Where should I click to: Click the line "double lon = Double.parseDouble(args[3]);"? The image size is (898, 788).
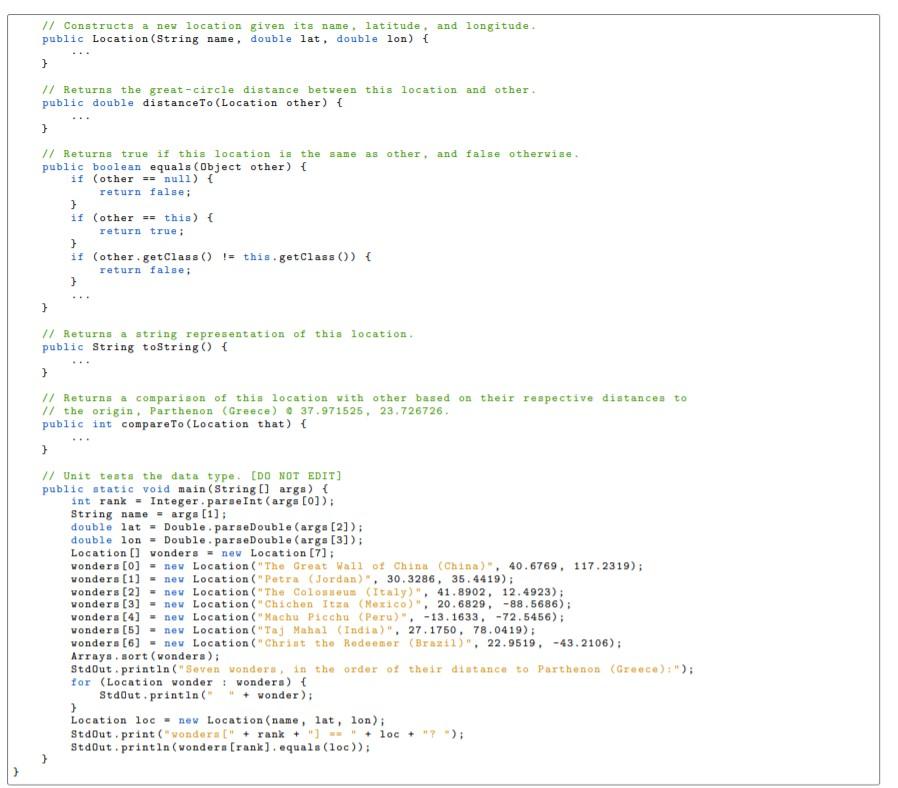[217, 540]
